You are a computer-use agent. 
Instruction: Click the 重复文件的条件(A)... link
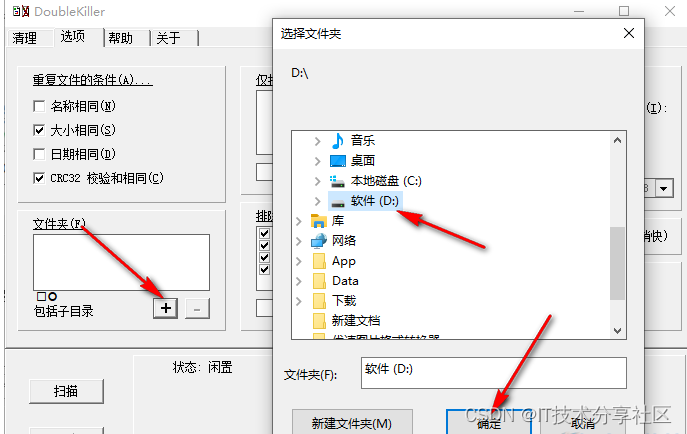[92, 80]
